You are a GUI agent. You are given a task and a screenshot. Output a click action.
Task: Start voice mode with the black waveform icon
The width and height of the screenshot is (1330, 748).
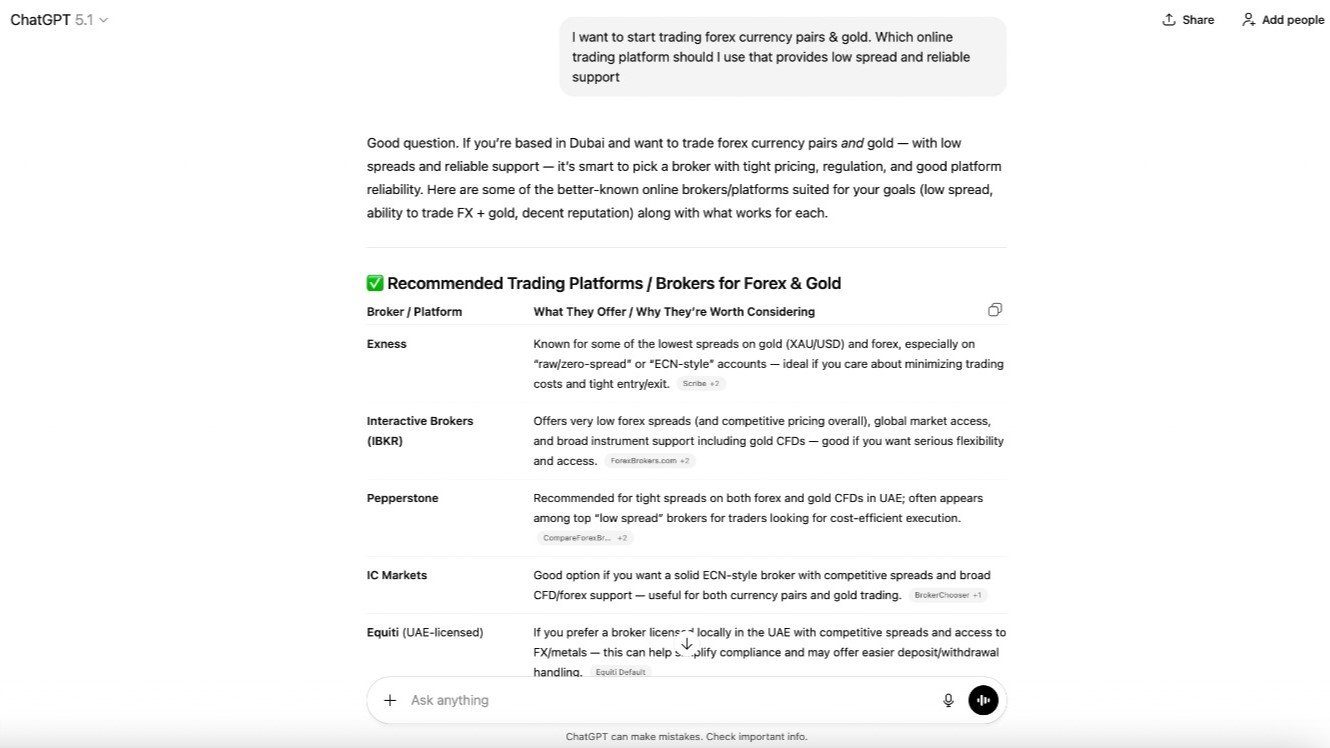coord(983,700)
